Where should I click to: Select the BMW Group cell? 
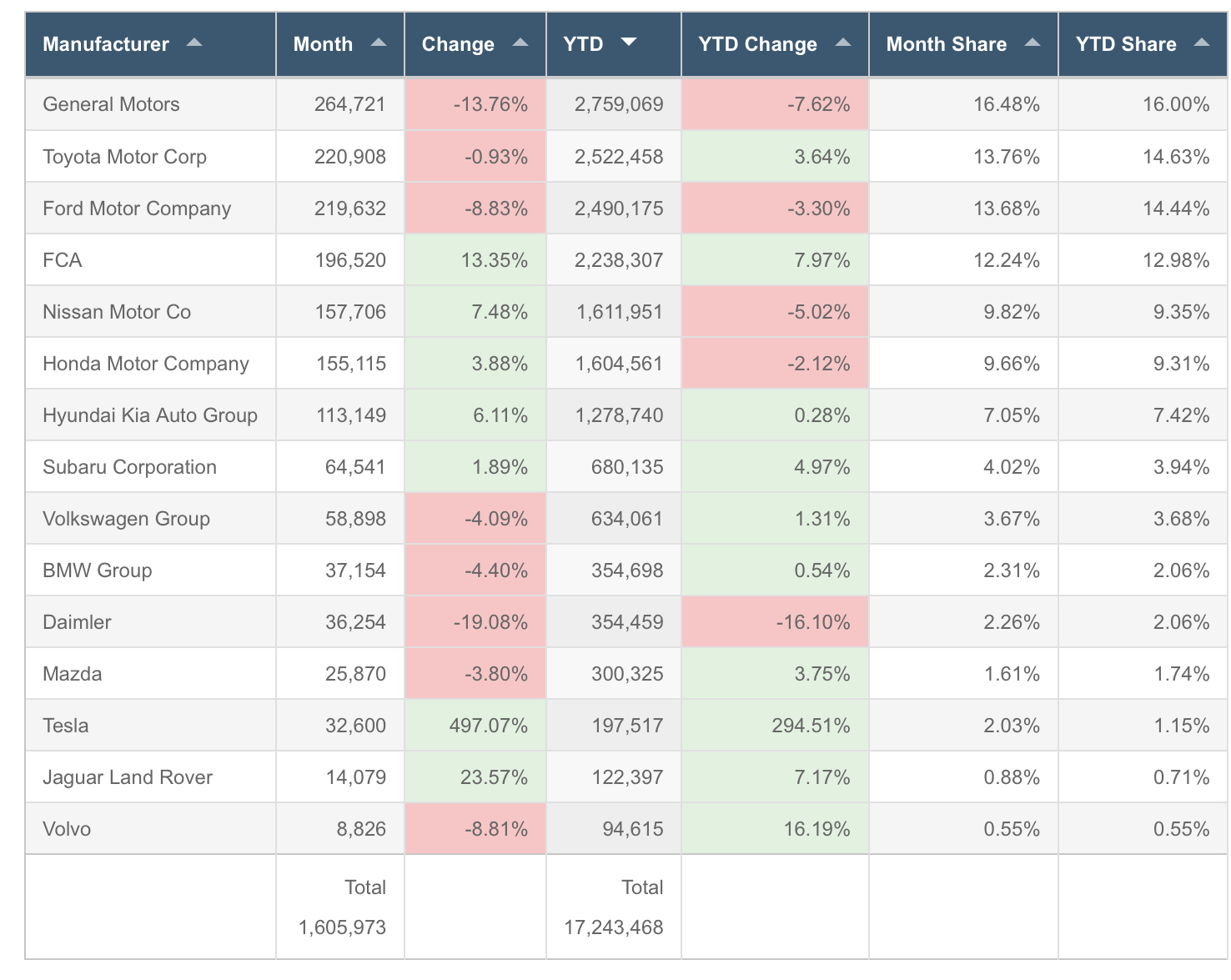point(150,570)
